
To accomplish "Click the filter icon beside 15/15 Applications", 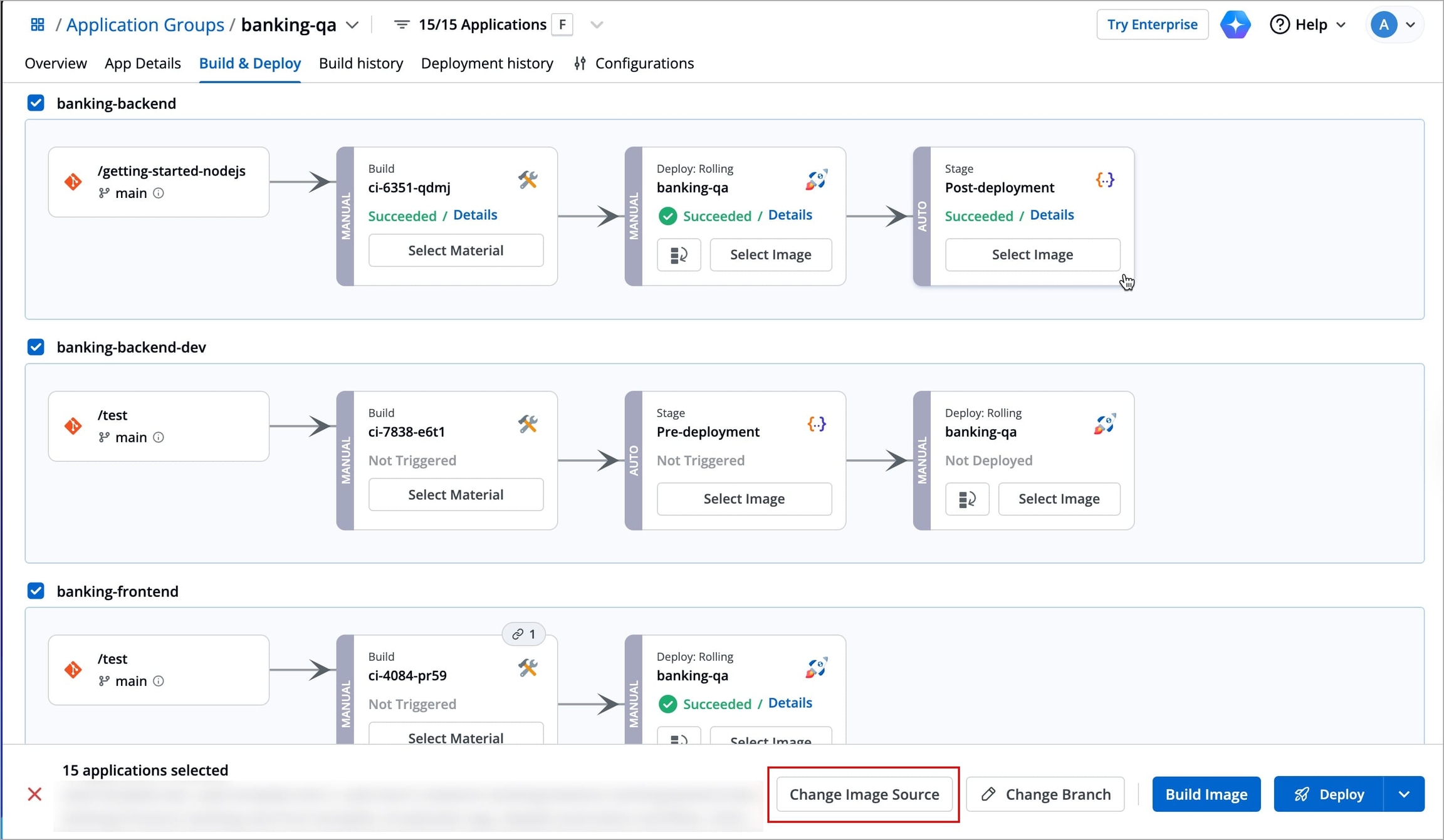I will [401, 24].
